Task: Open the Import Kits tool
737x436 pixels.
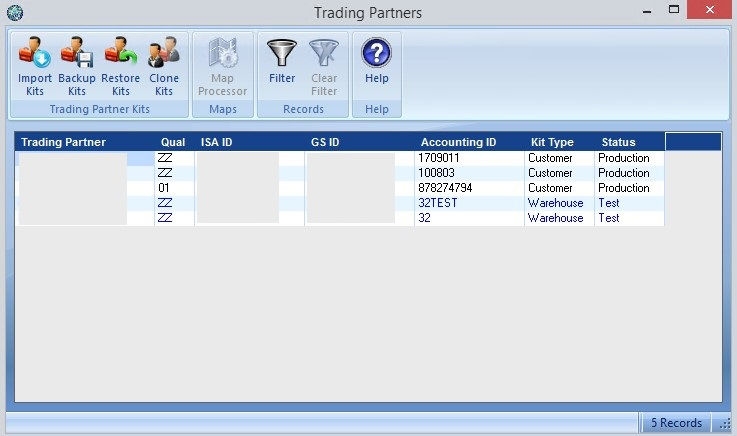Action: (35, 66)
